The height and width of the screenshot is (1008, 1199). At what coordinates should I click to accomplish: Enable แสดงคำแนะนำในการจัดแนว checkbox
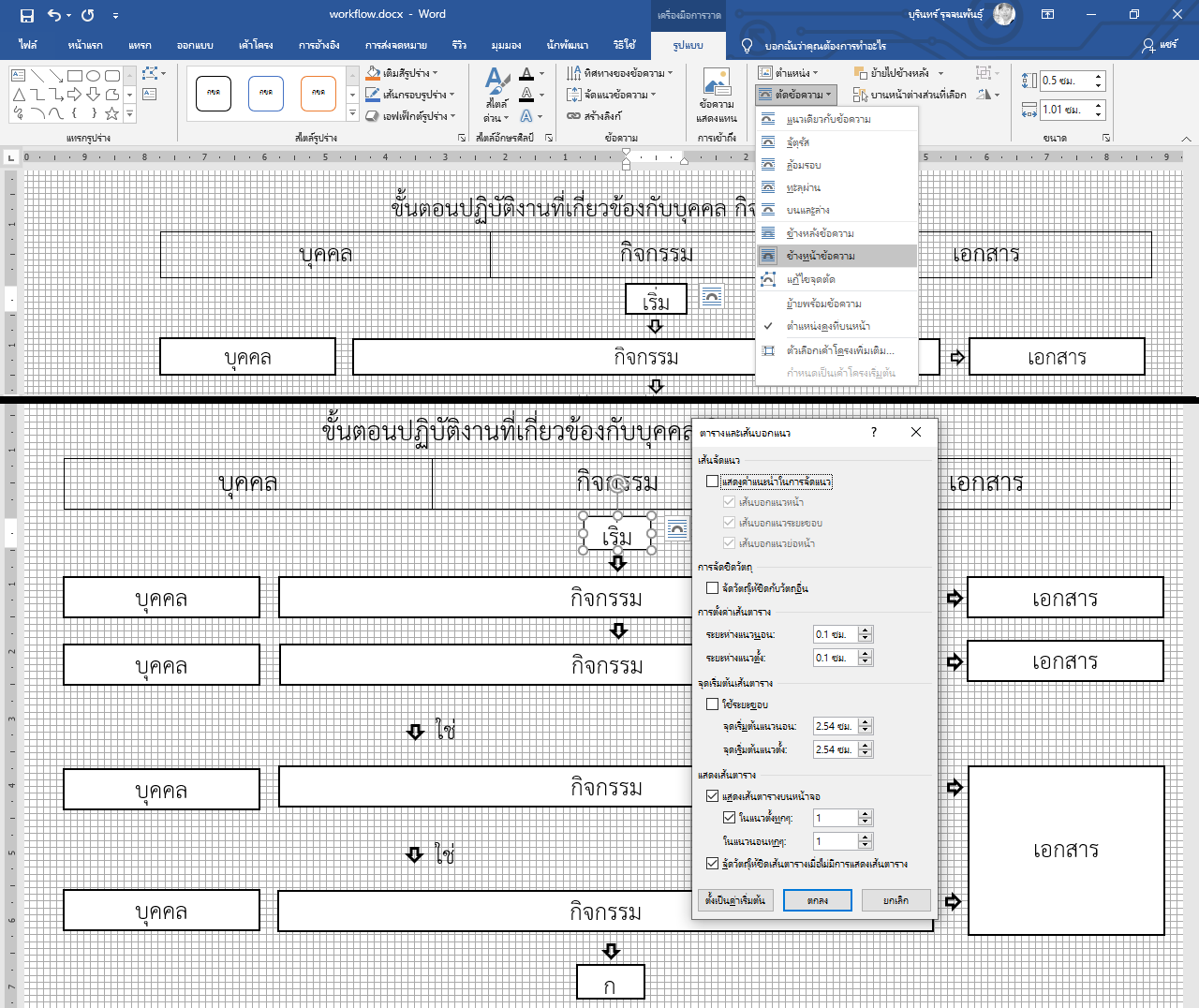pos(713,482)
